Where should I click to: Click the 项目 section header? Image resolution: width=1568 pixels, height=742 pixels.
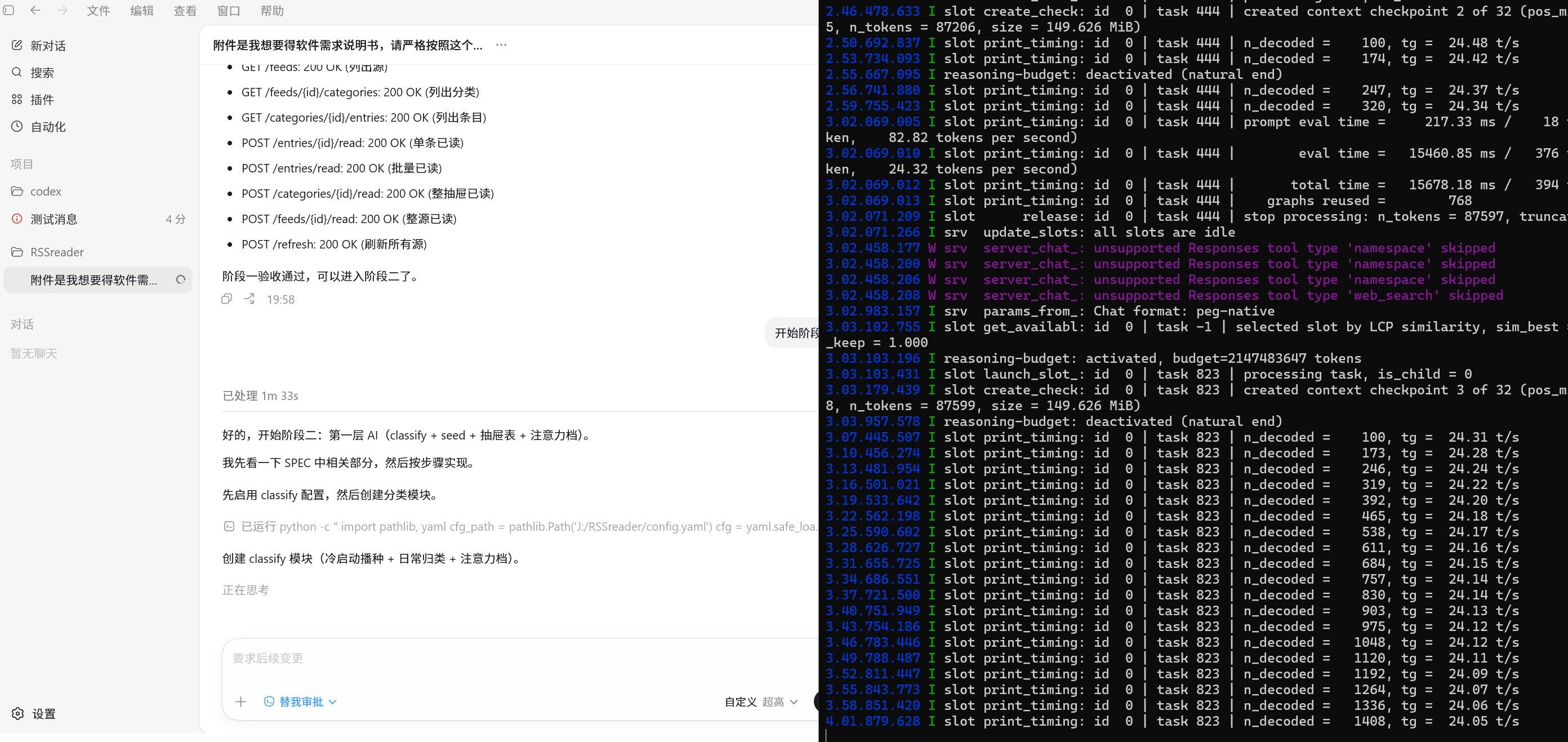point(22,164)
